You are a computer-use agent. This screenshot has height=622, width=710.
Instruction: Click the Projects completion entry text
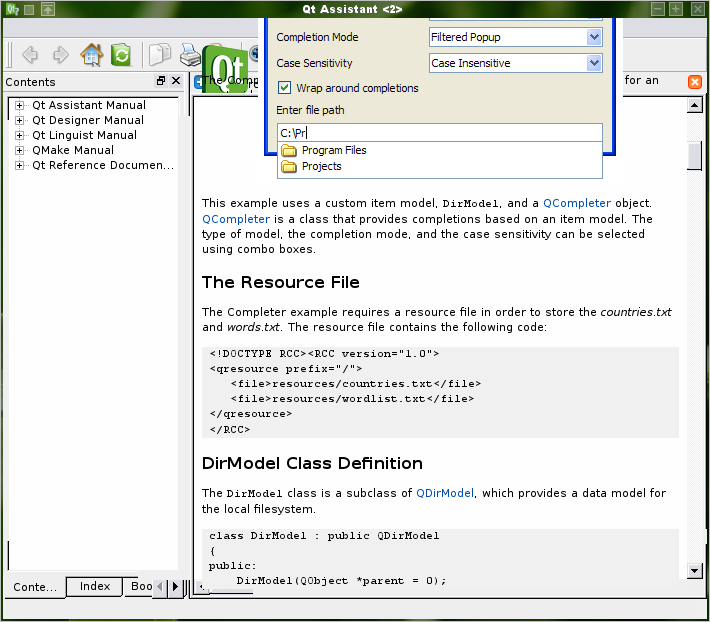coord(321,167)
